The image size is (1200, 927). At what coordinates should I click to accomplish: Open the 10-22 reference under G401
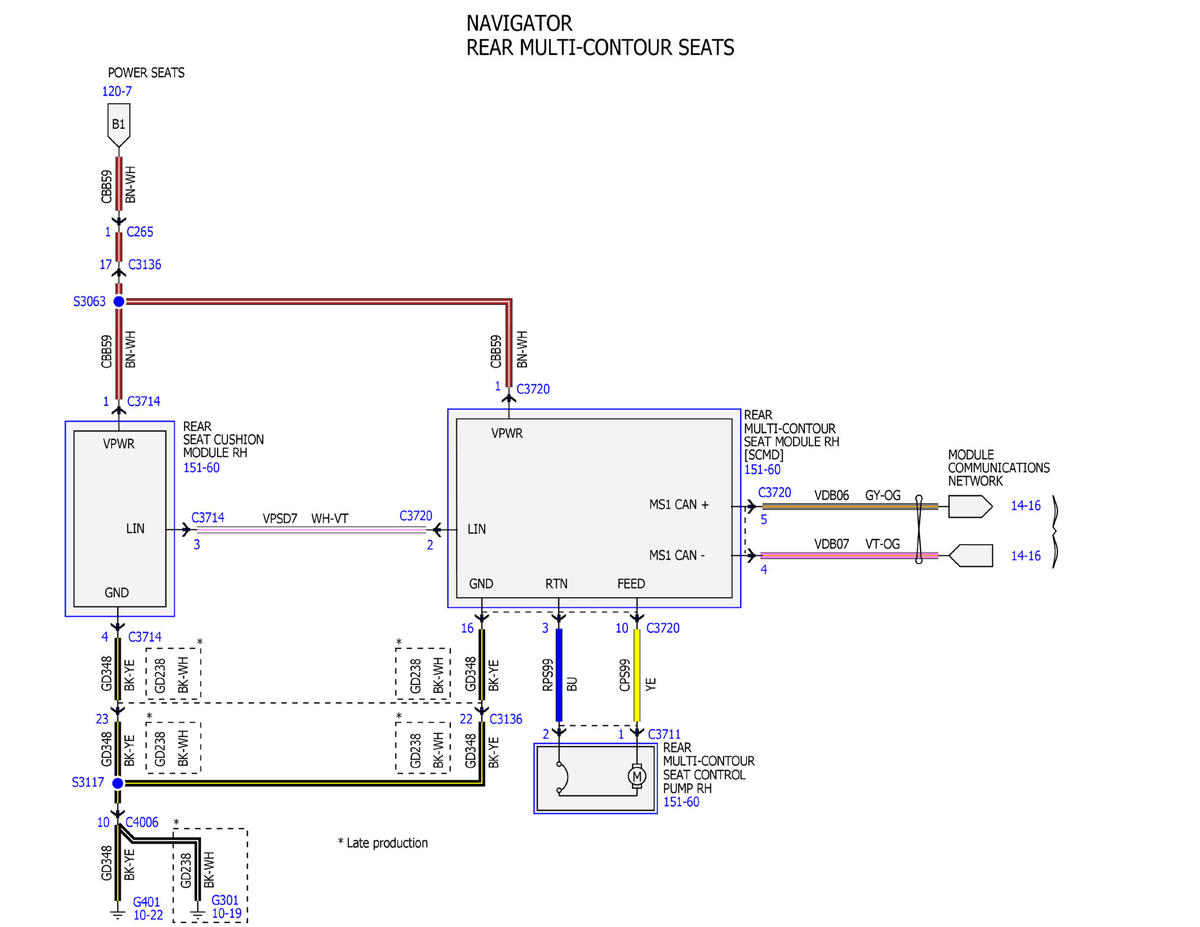(148, 914)
